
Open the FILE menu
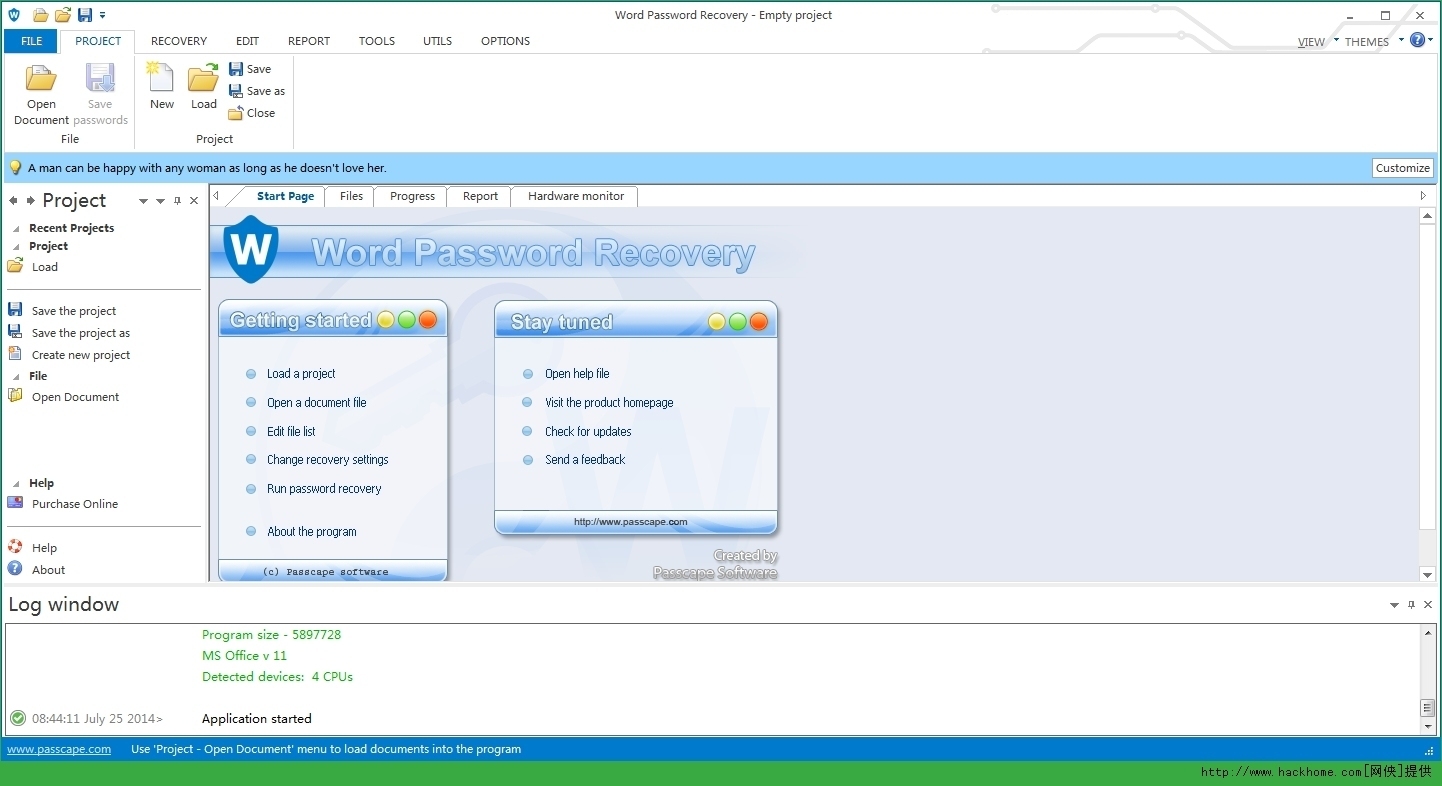pos(31,41)
